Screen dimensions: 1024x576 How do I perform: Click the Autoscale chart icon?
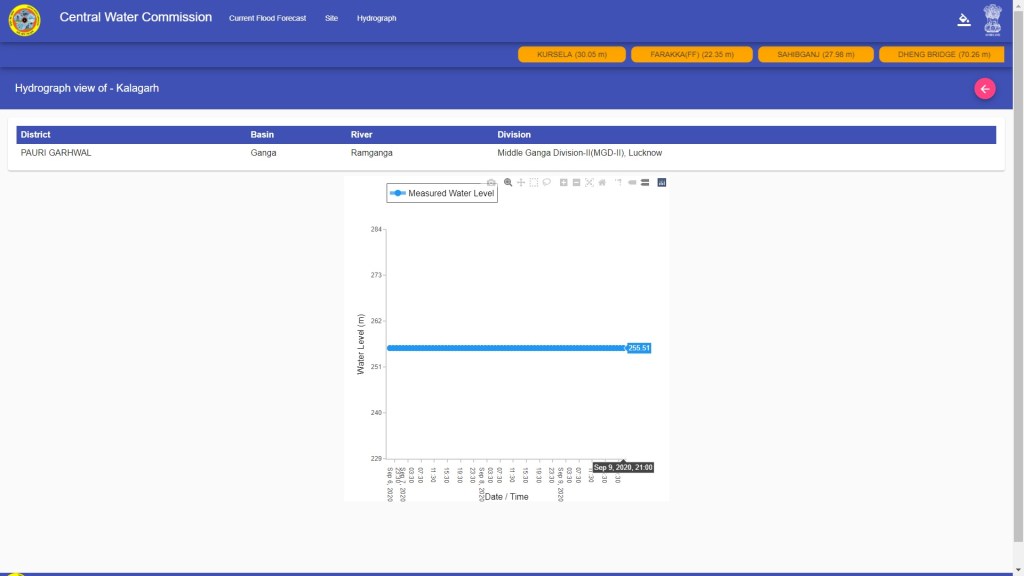coord(589,183)
